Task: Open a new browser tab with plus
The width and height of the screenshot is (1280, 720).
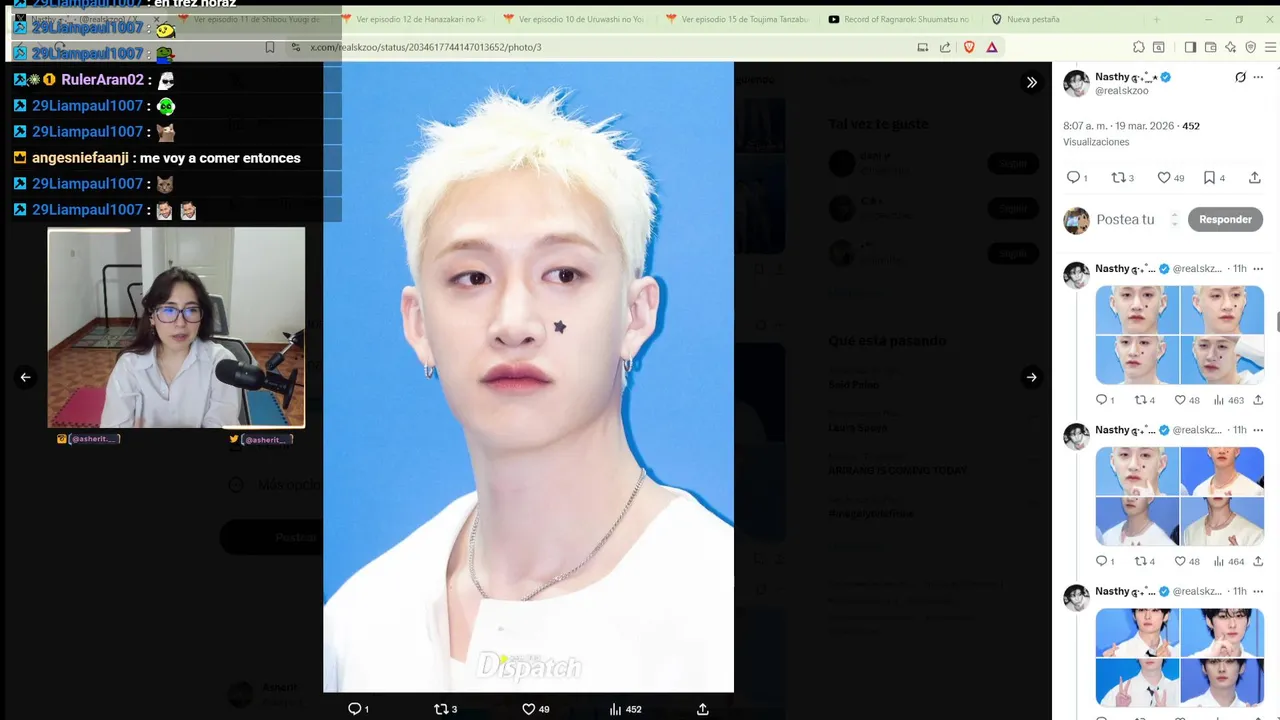Action: 1156,19
